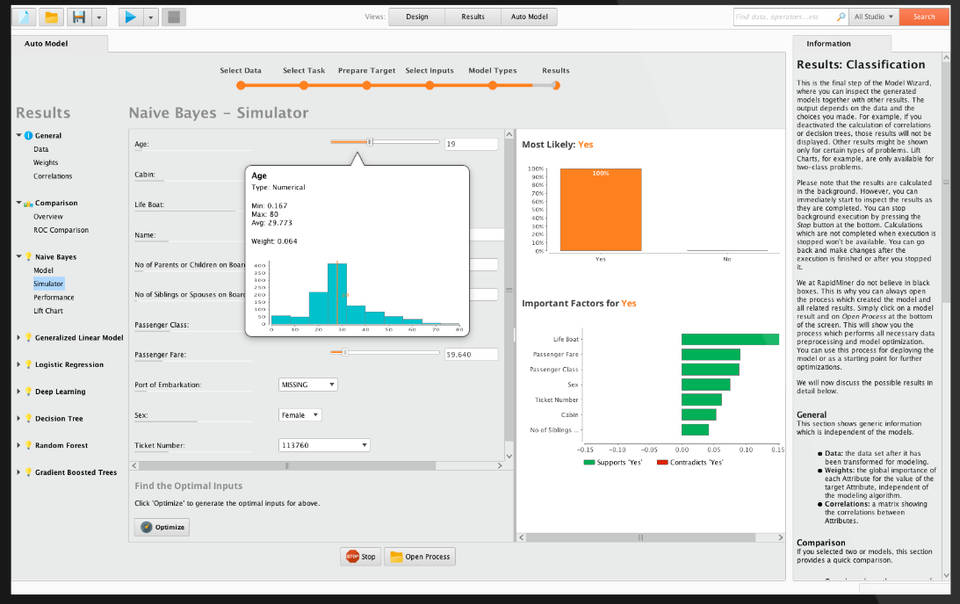
Task: Open the Port of Embarkation dropdown
Action: [x=308, y=385]
